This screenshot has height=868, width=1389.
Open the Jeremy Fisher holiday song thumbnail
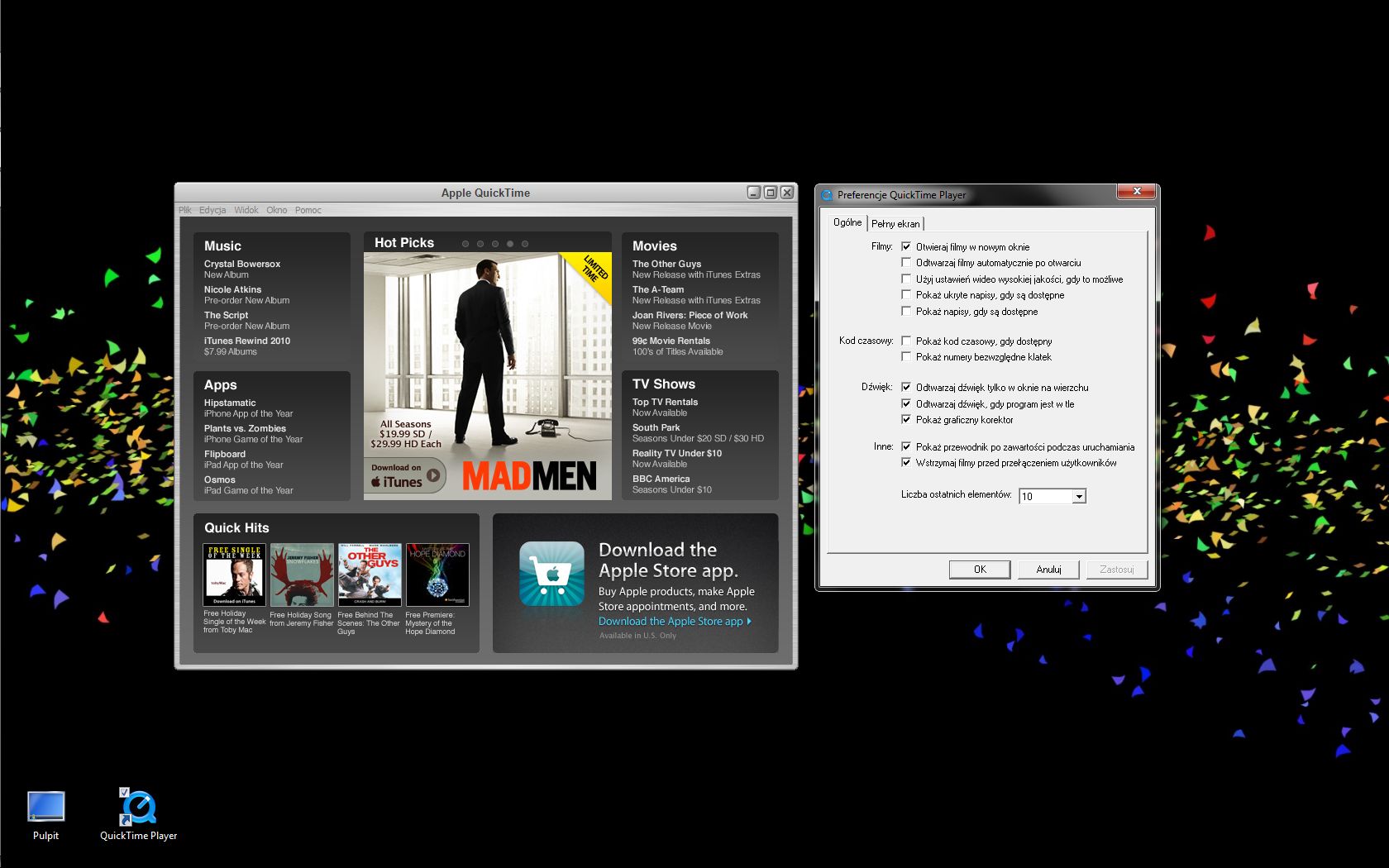point(302,575)
